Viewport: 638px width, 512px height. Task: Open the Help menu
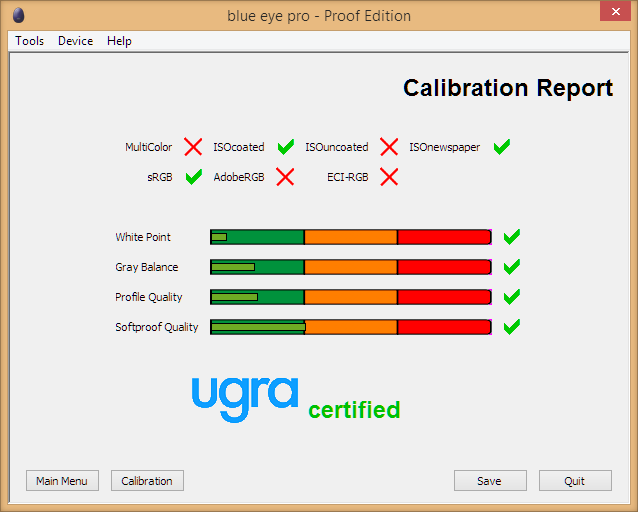point(119,41)
